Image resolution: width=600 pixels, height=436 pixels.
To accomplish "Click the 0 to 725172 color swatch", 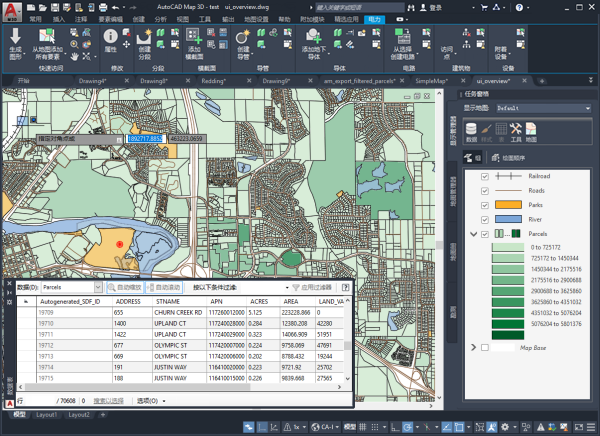I will click(x=508, y=246).
